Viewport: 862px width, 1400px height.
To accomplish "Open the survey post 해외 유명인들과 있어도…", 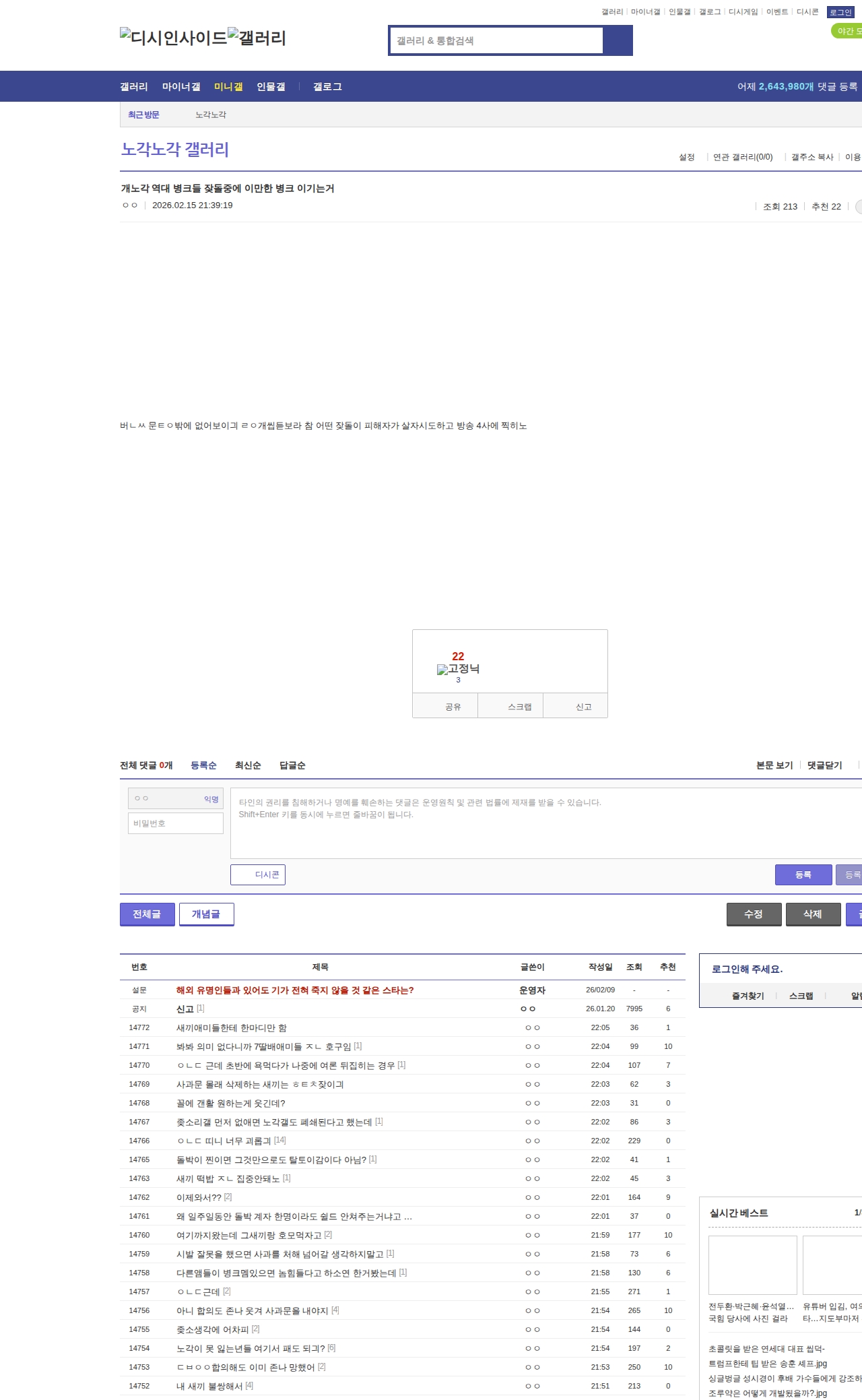I will [x=295, y=990].
